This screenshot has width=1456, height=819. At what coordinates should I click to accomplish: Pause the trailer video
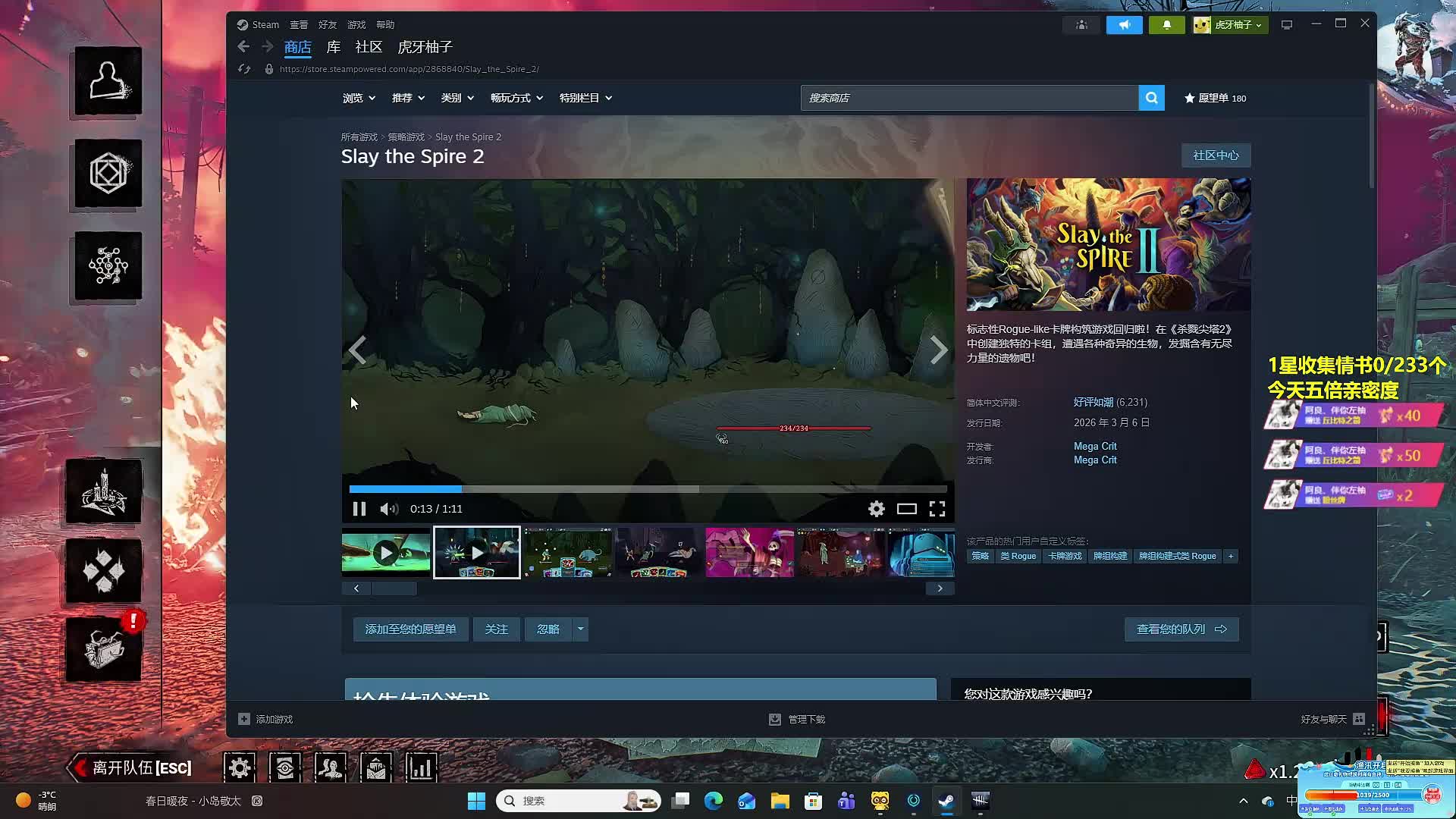point(359,509)
